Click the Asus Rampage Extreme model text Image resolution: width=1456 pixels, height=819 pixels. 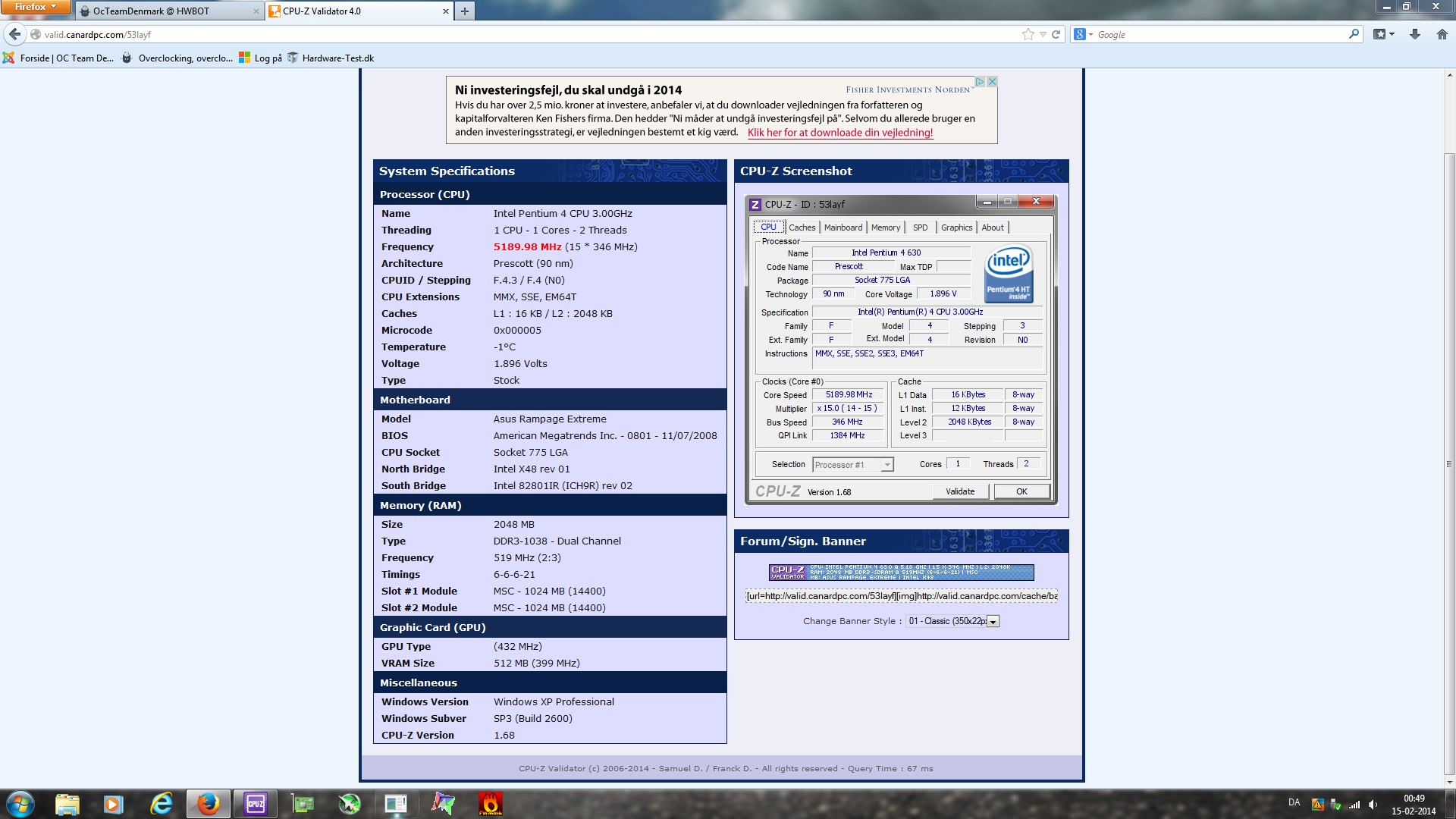[550, 419]
